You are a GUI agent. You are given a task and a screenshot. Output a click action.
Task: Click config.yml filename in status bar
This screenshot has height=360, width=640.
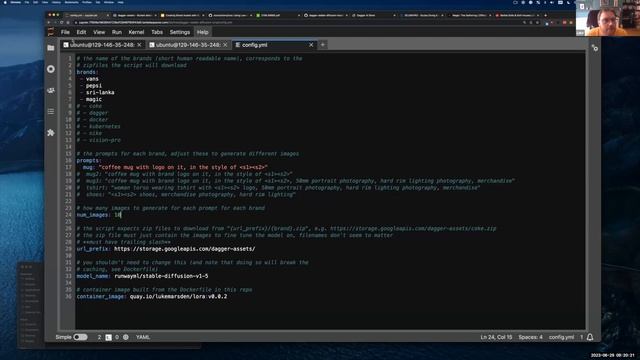pyautogui.click(x=561, y=337)
